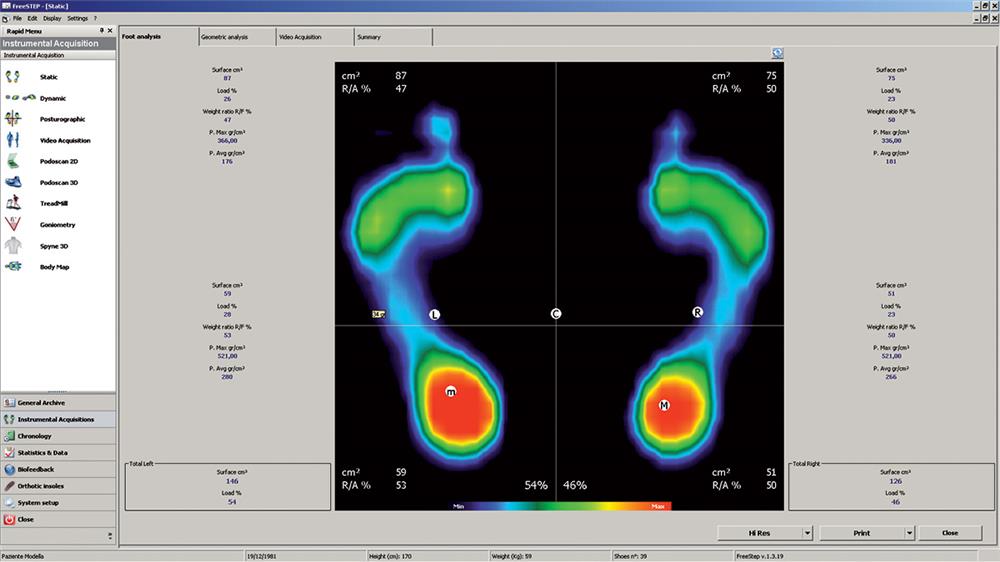The width and height of the screenshot is (1000, 562).
Task: Click the center marker C on pressure map
Action: pyautogui.click(x=556, y=314)
